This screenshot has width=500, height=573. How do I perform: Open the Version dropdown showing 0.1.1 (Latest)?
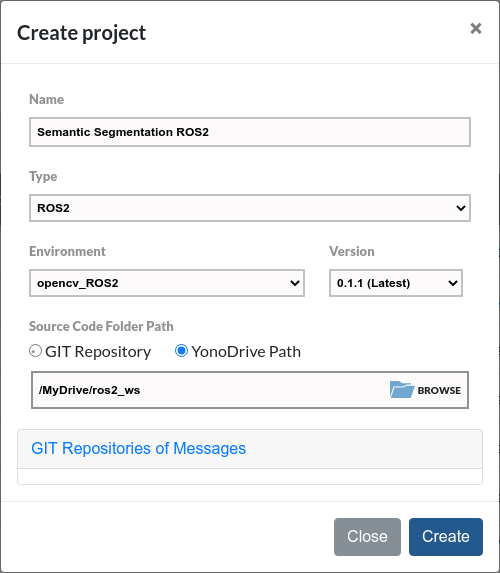pyautogui.click(x=396, y=283)
